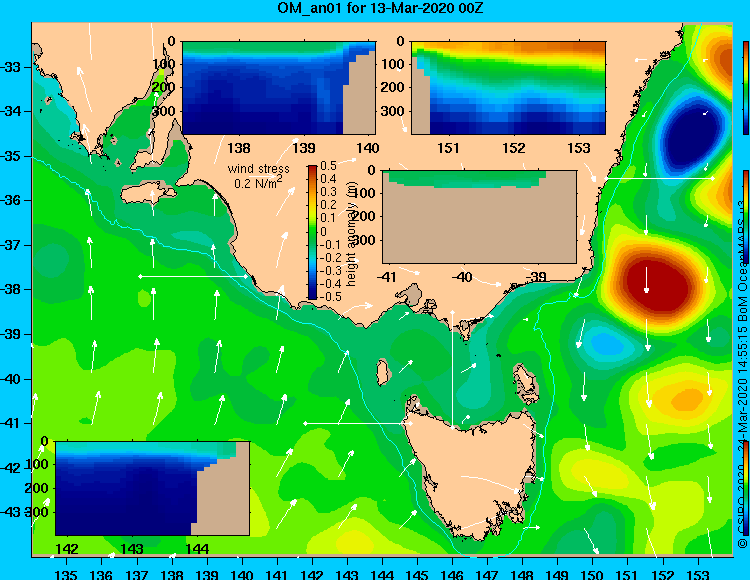Click the vertical white transect line across Bass Strait

(452, 368)
